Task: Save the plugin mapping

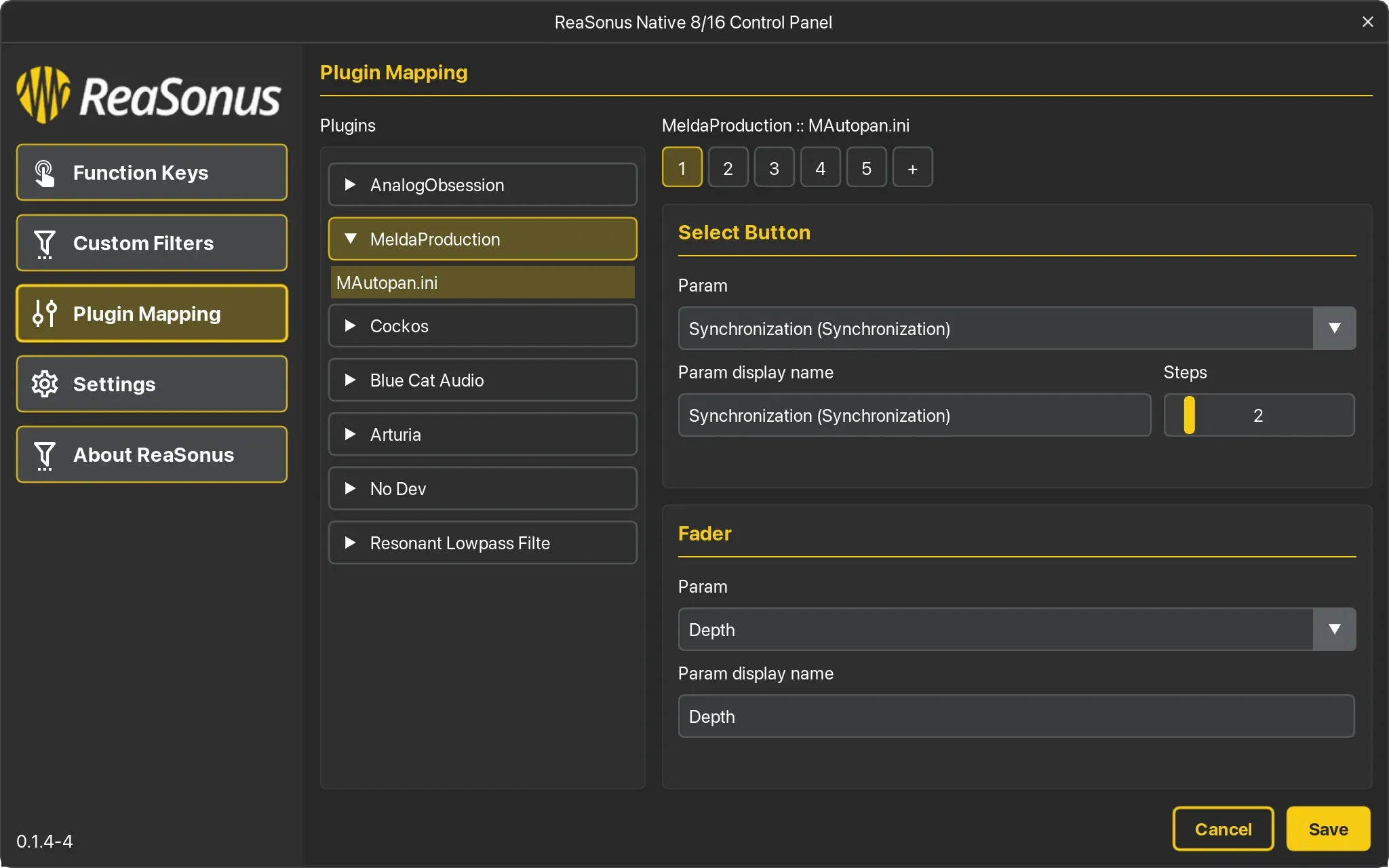Action: (1327, 829)
